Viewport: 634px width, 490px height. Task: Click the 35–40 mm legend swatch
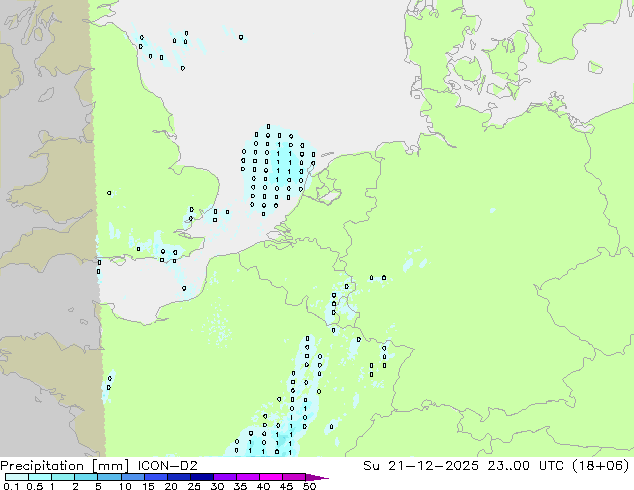[247, 477]
